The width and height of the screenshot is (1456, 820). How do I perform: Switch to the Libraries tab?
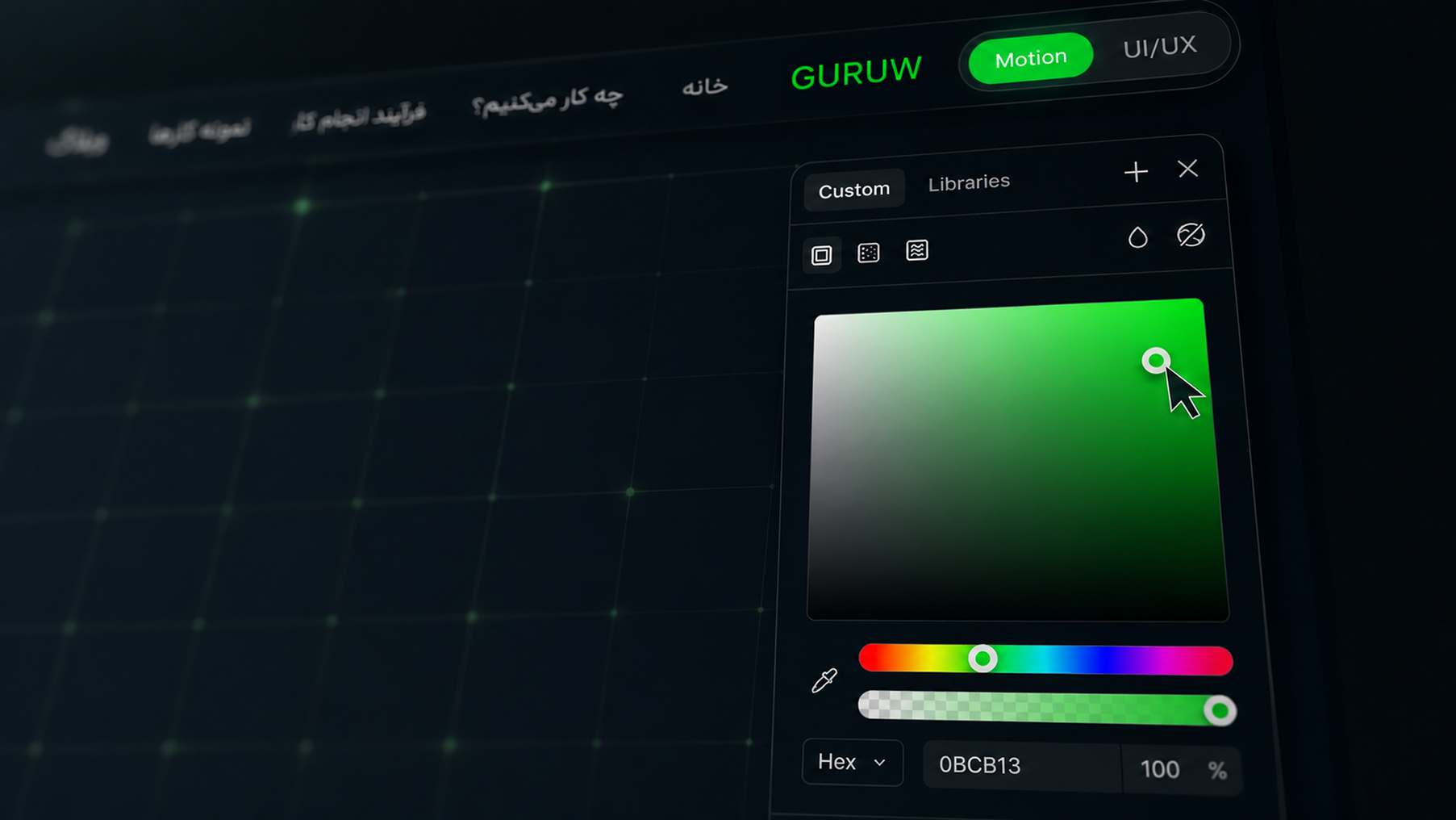(969, 182)
